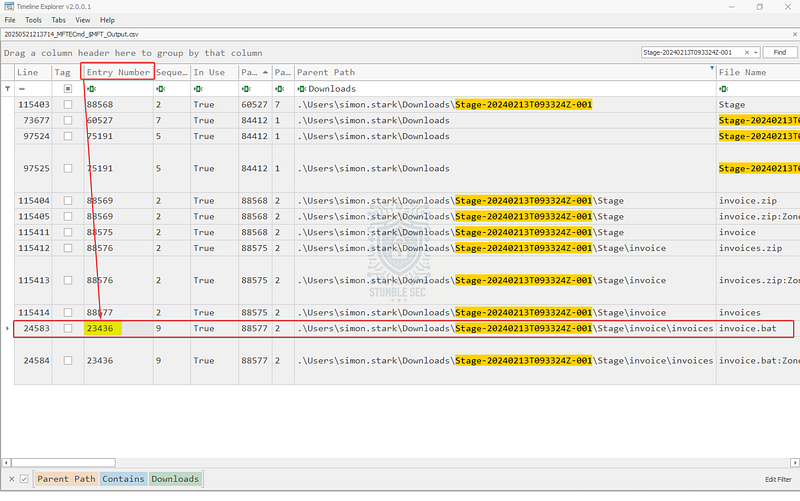Tag the row with line 115404
This screenshot has width=800, height=501.
coord(68,201)
